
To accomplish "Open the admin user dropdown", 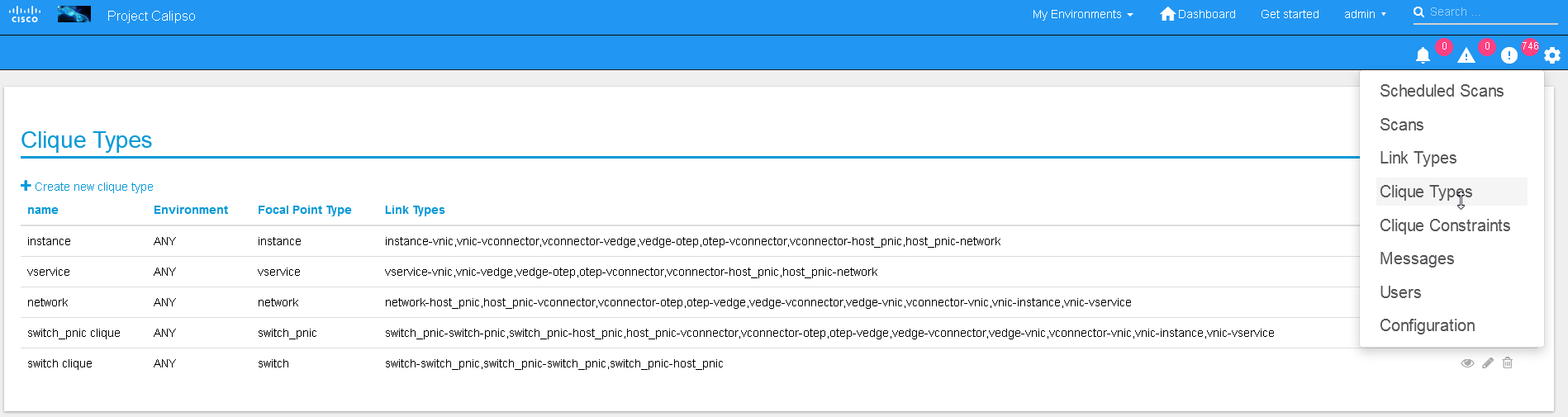I will [x=1365, y=14].
